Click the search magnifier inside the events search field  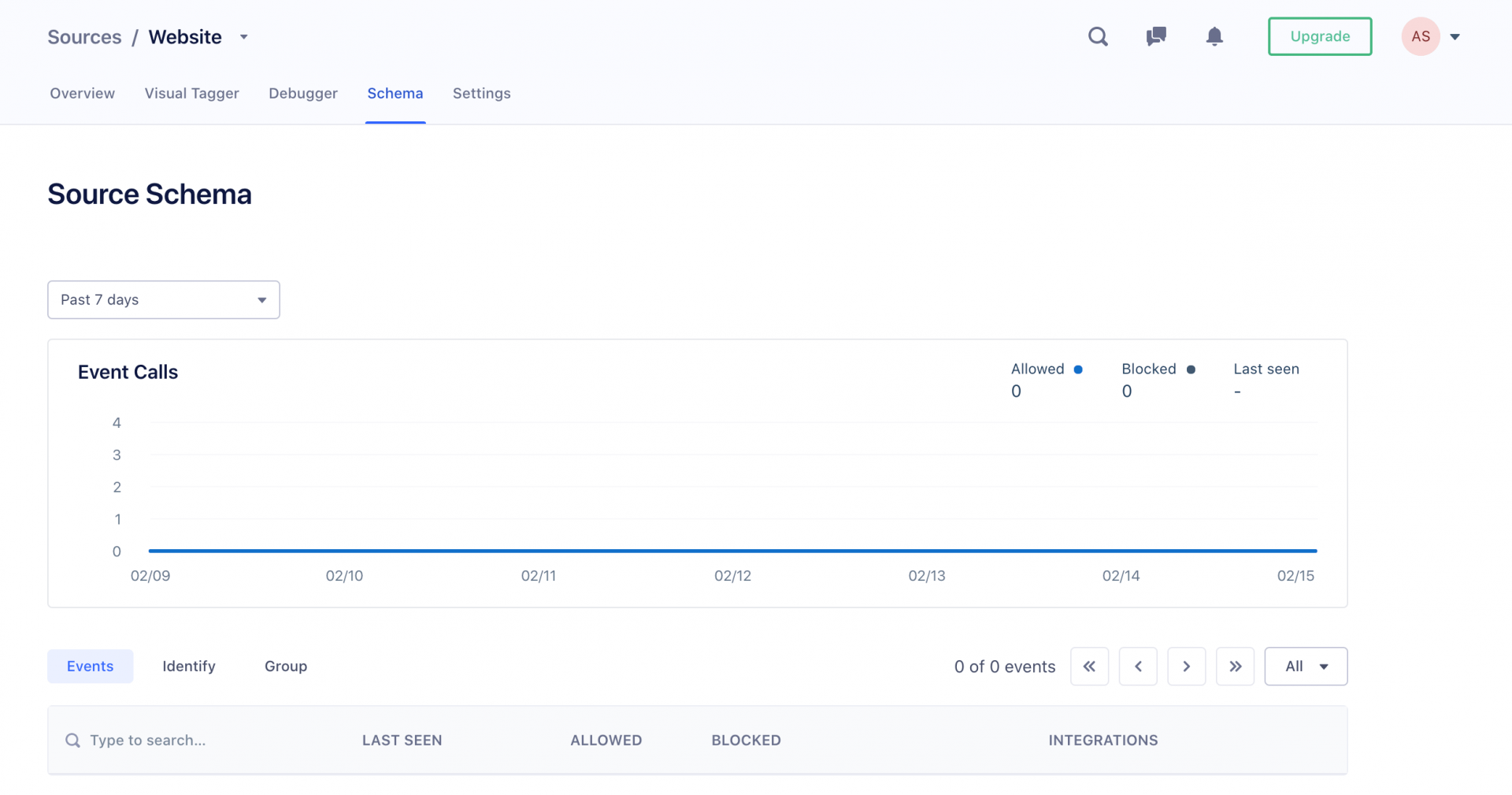72,740
